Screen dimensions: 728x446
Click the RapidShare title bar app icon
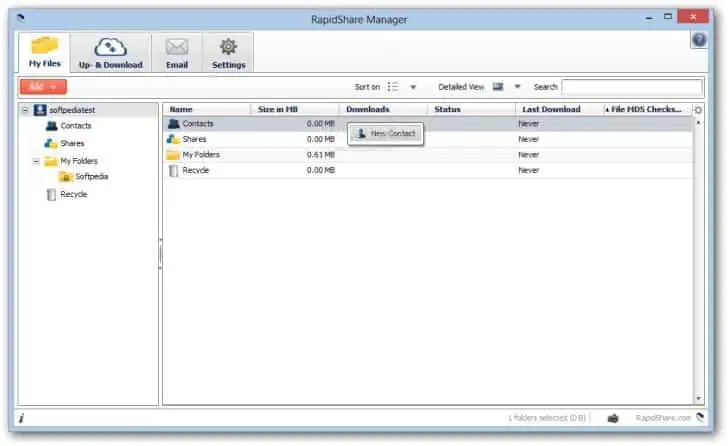20,18
